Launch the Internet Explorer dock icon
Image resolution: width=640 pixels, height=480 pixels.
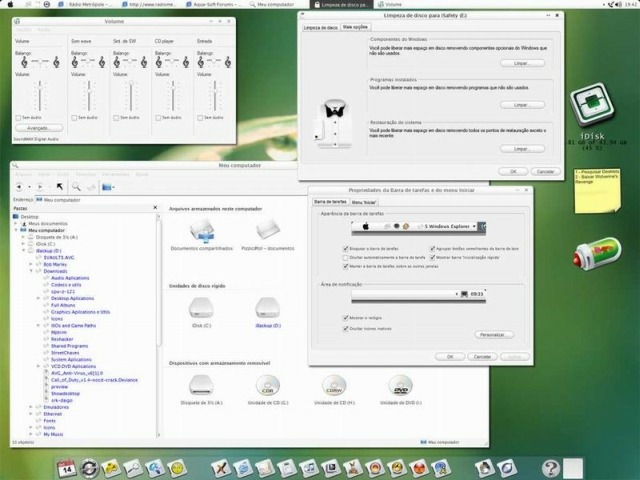click(243, 468)
